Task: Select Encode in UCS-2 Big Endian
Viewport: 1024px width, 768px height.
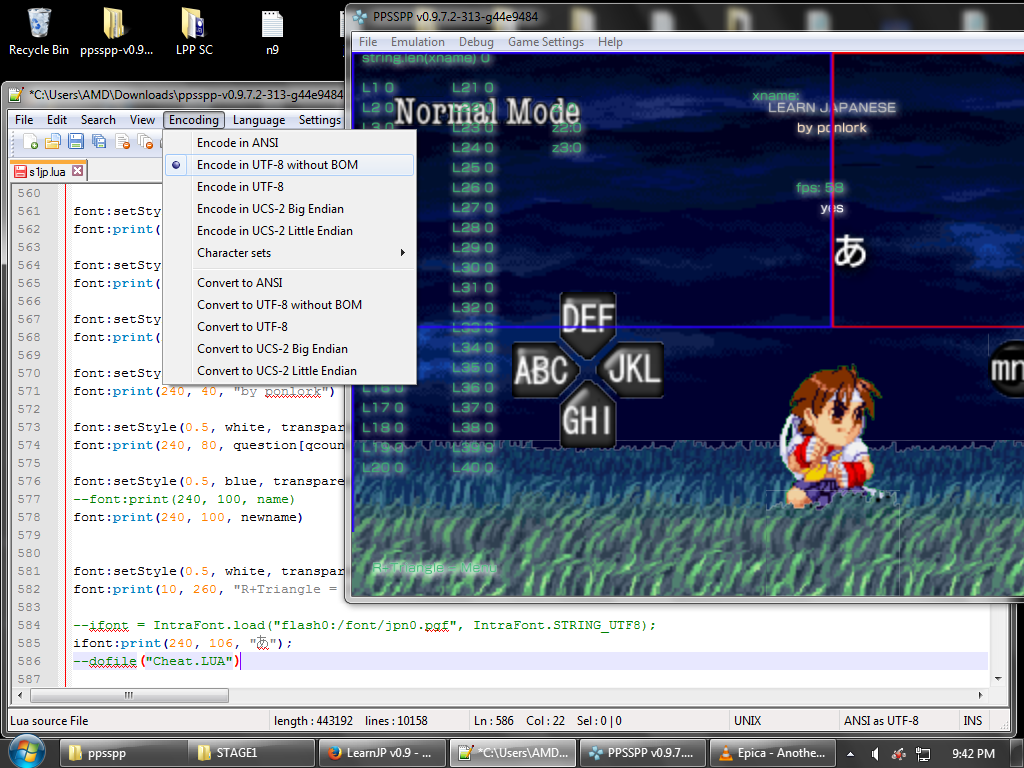Action: tap(270, 209)
